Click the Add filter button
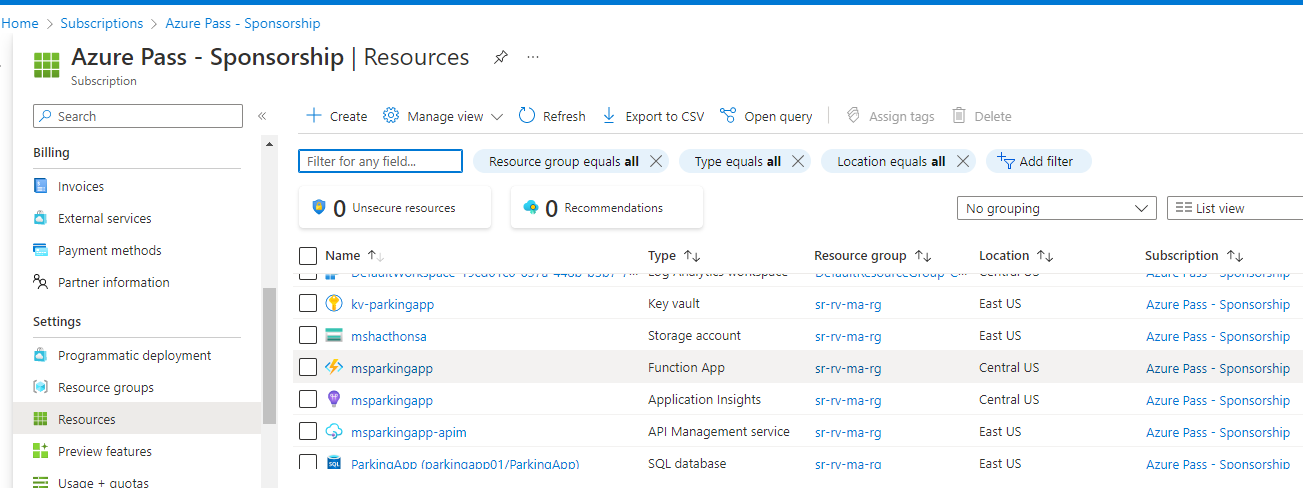This screenshot has height=488, width=1303. coord(1038,161)
